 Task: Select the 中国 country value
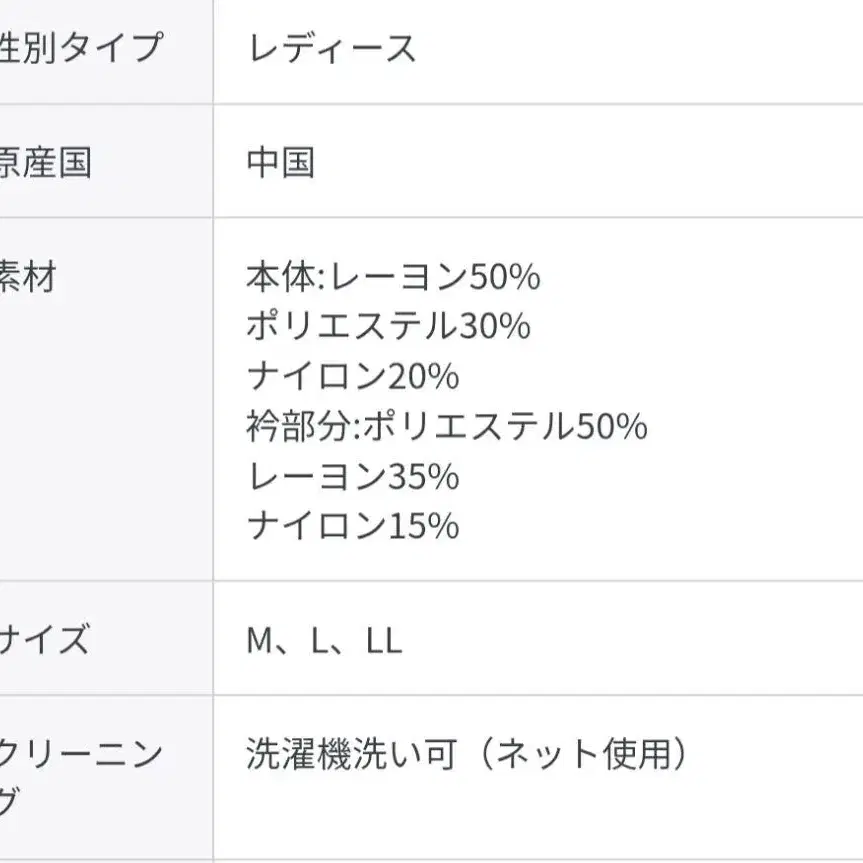click(280, 162)
